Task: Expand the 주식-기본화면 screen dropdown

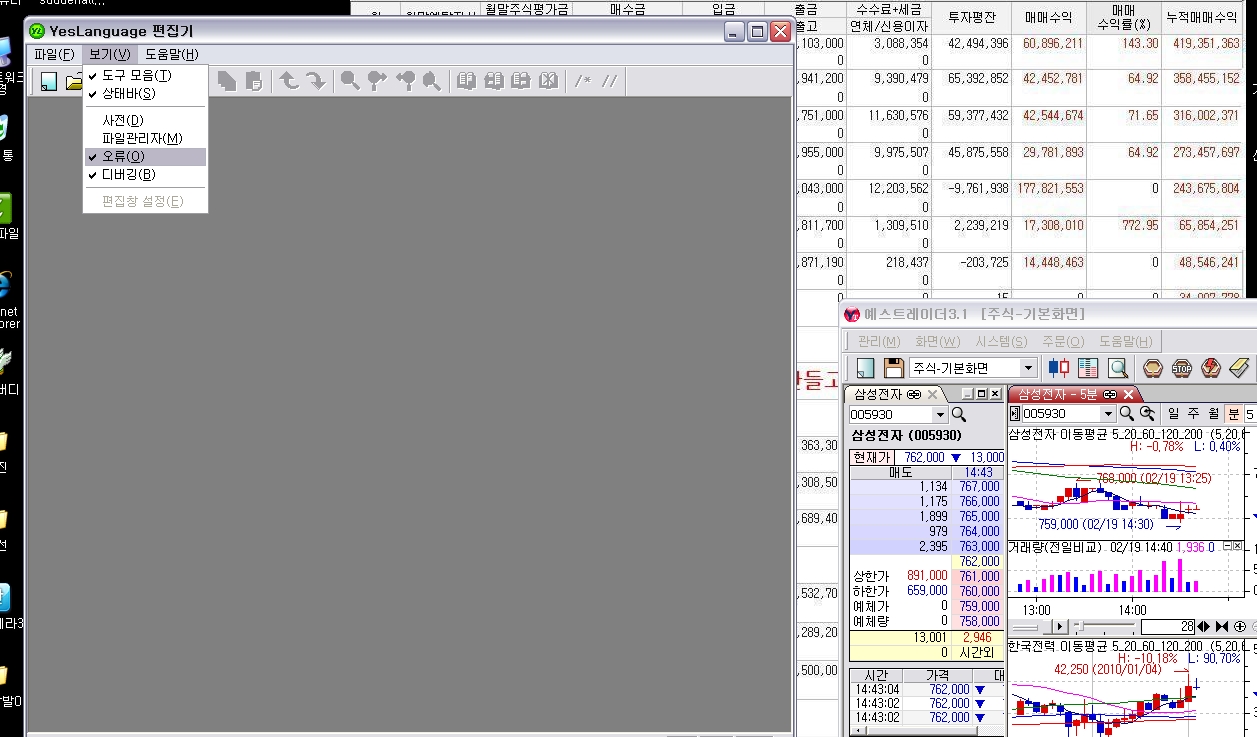Action: click(1028, 368)
